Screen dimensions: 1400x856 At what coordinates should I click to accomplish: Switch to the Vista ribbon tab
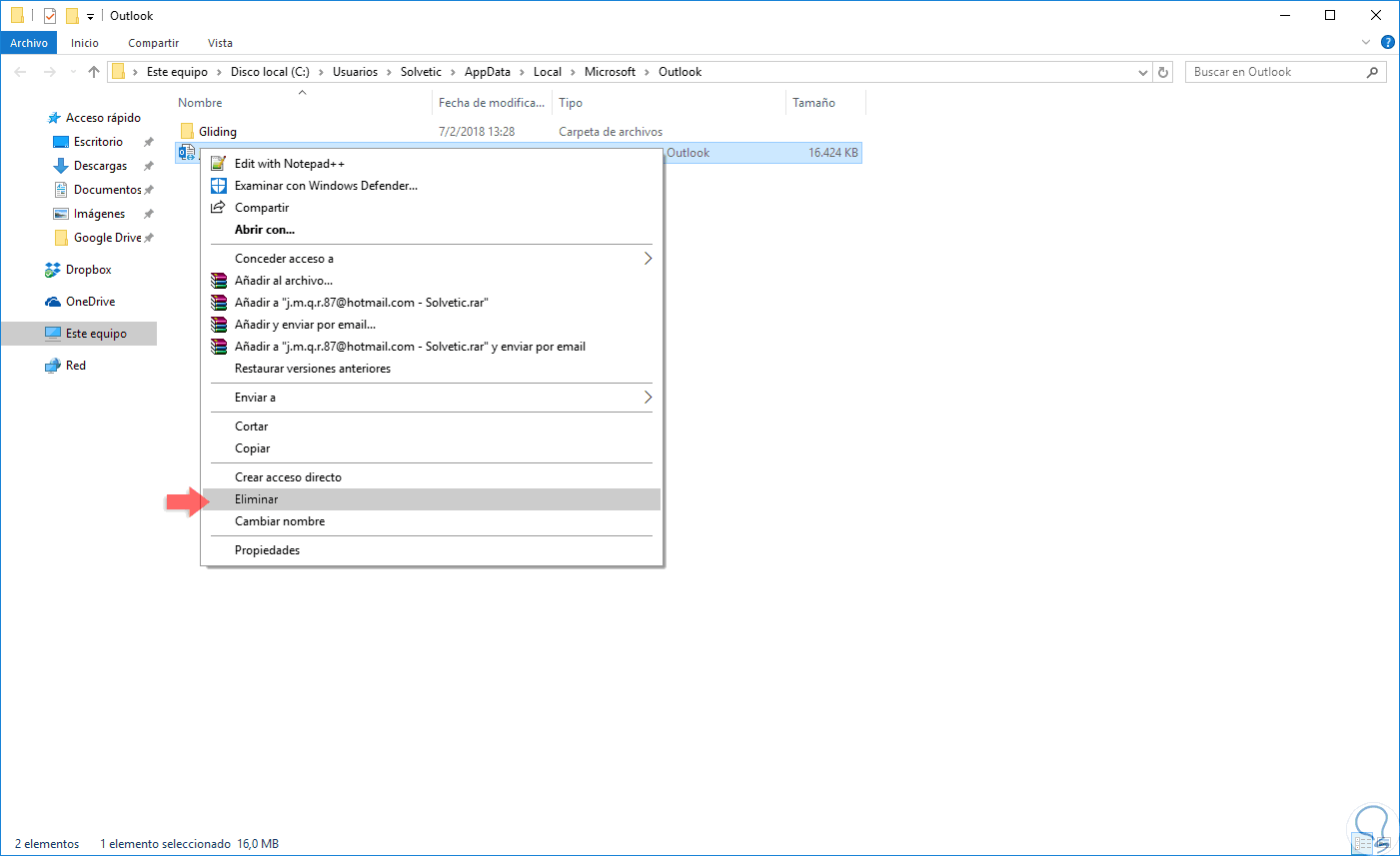[x=220, y=43]
